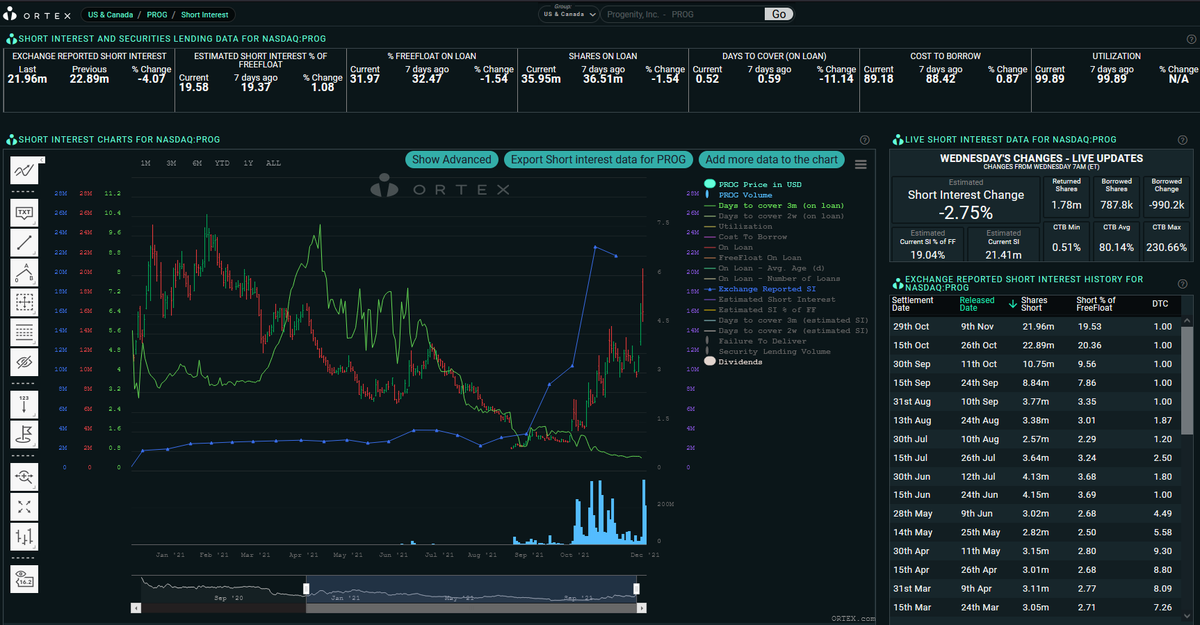Click the Show Advanced button
1200x625 pixels.
pyautogui.click(x=451, y=160)
